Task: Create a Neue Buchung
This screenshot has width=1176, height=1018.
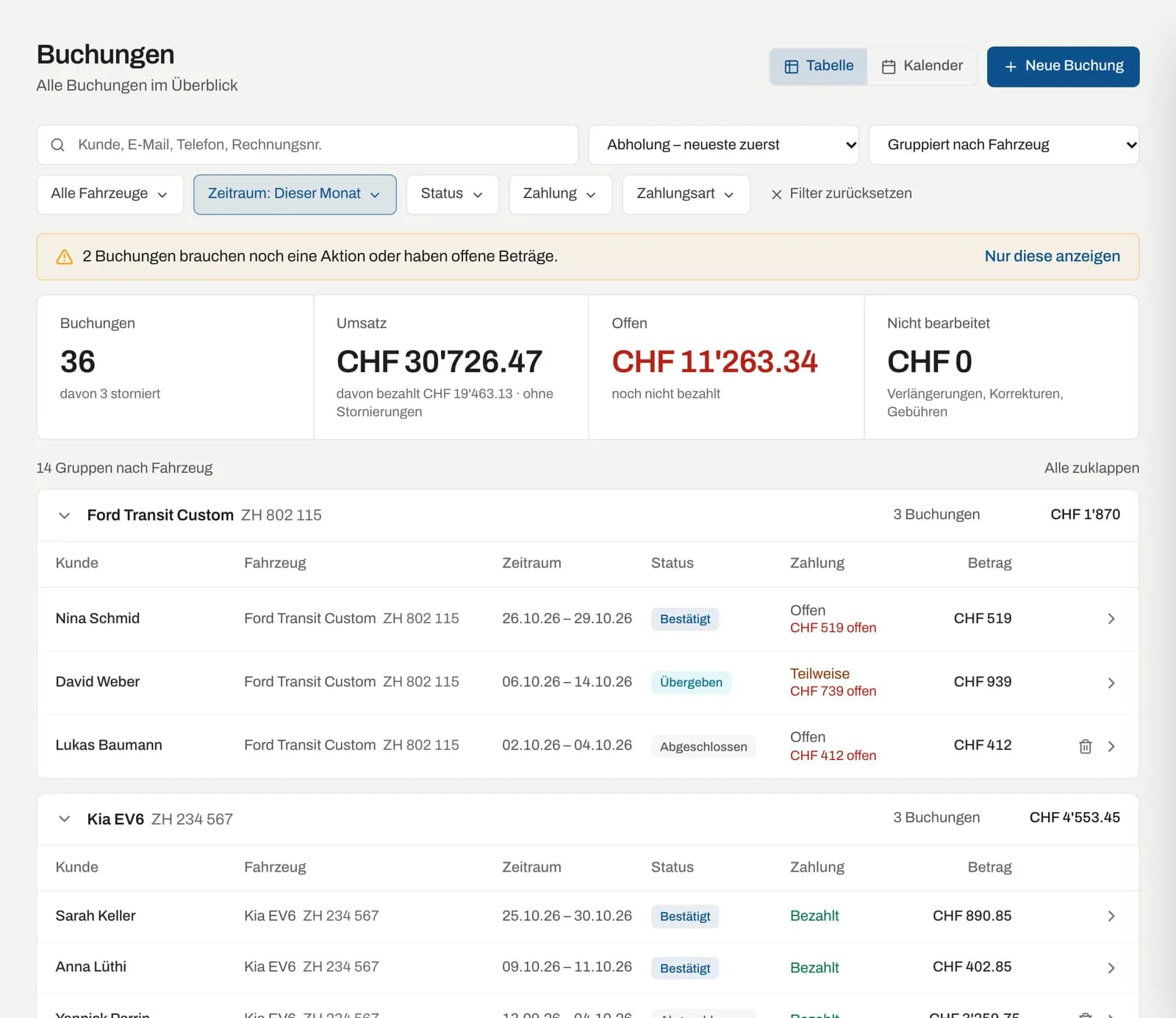Action: click(1063, 66)
